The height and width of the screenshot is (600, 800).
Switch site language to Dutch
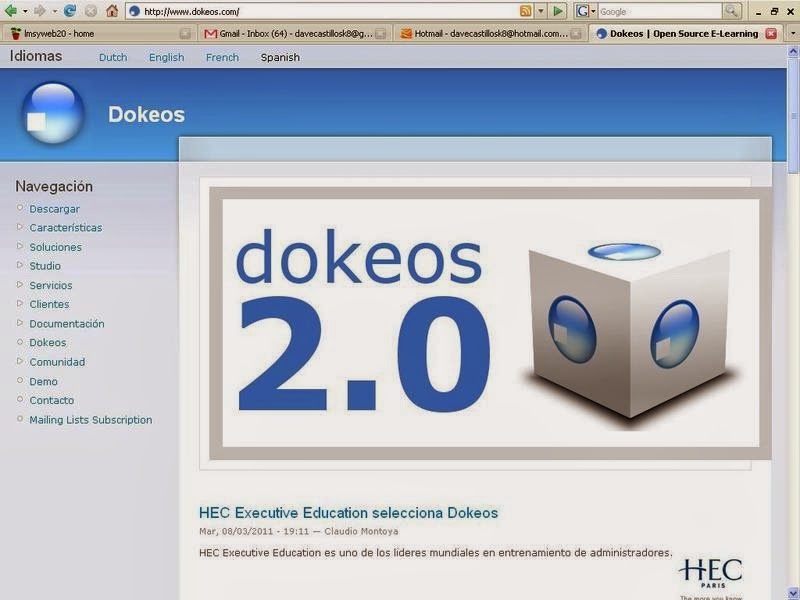[113, 58]
